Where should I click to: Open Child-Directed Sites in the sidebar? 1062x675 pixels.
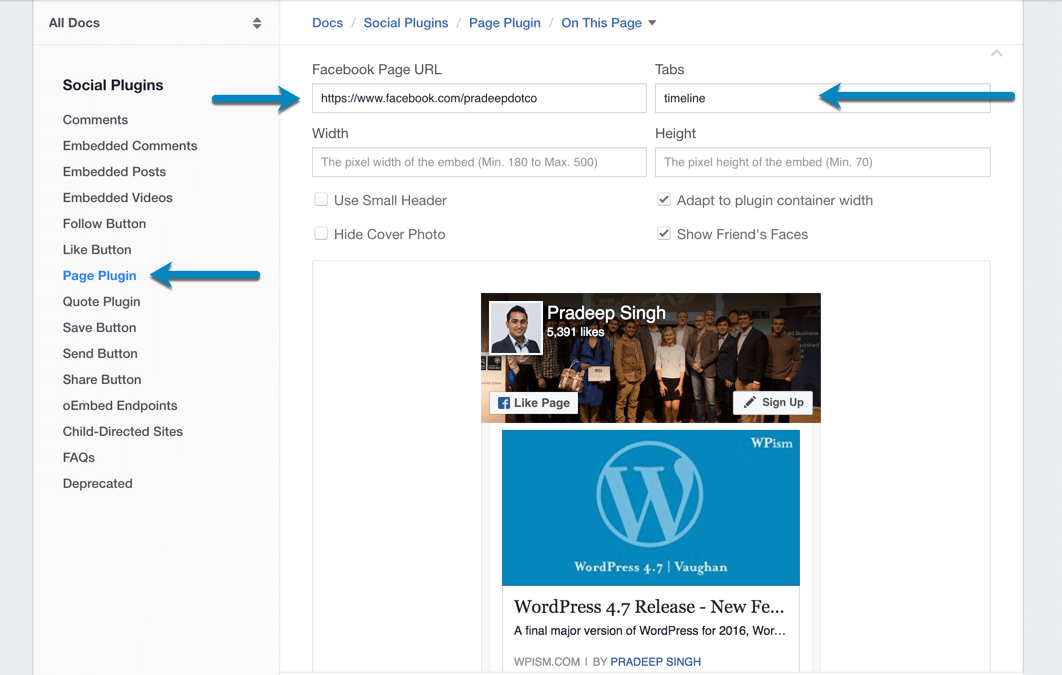(x=123, y=431)
